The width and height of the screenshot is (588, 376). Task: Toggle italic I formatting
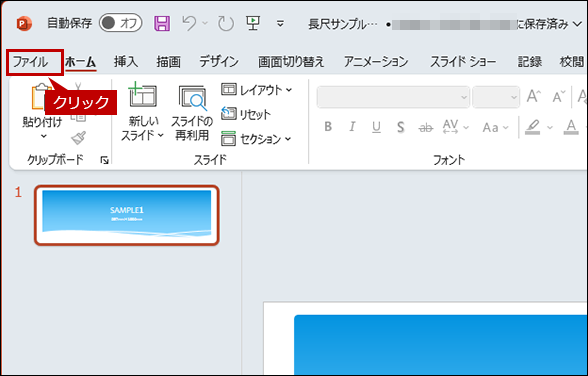(352, 127)
